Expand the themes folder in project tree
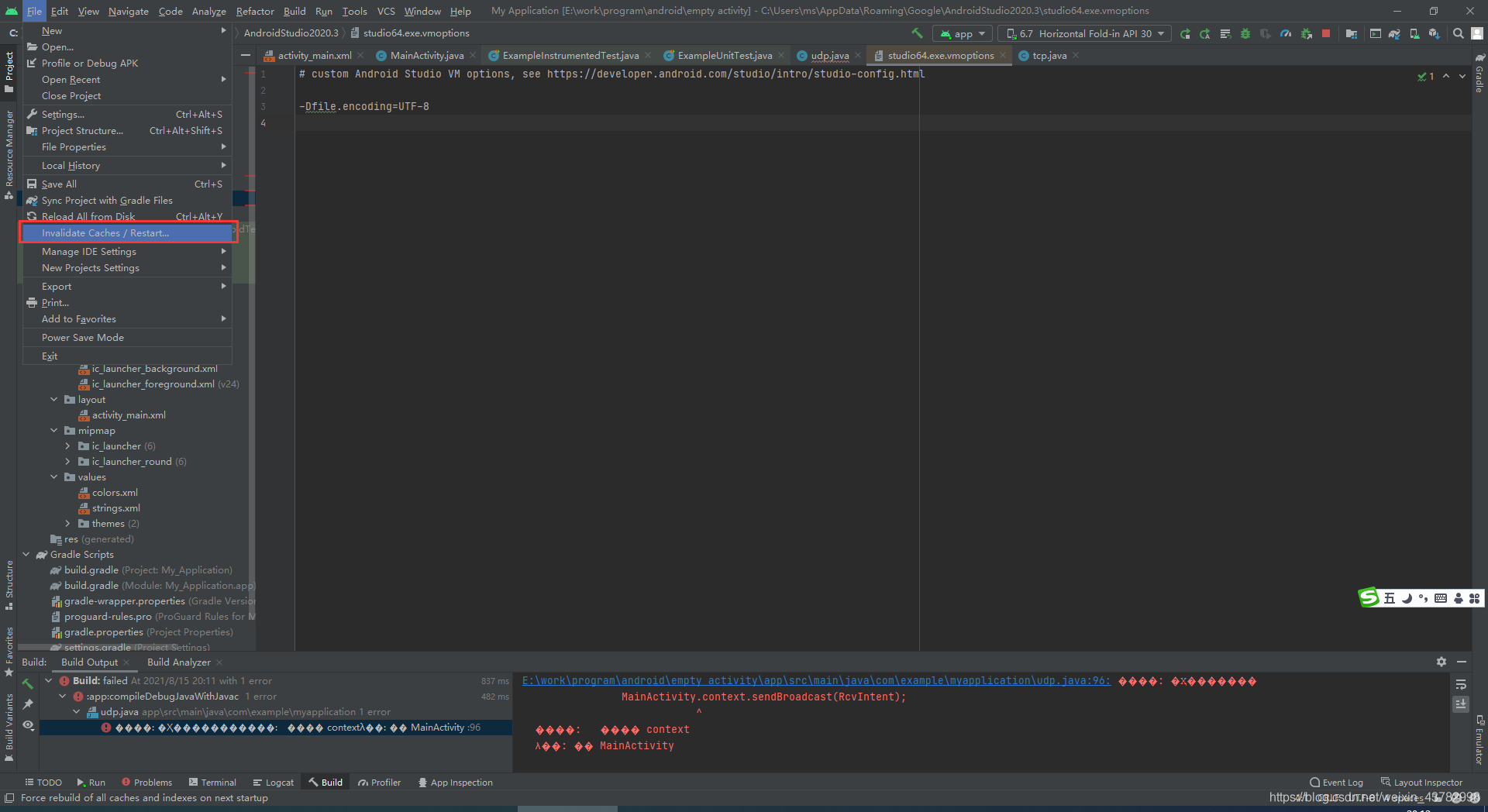 (x=68, y=523)
